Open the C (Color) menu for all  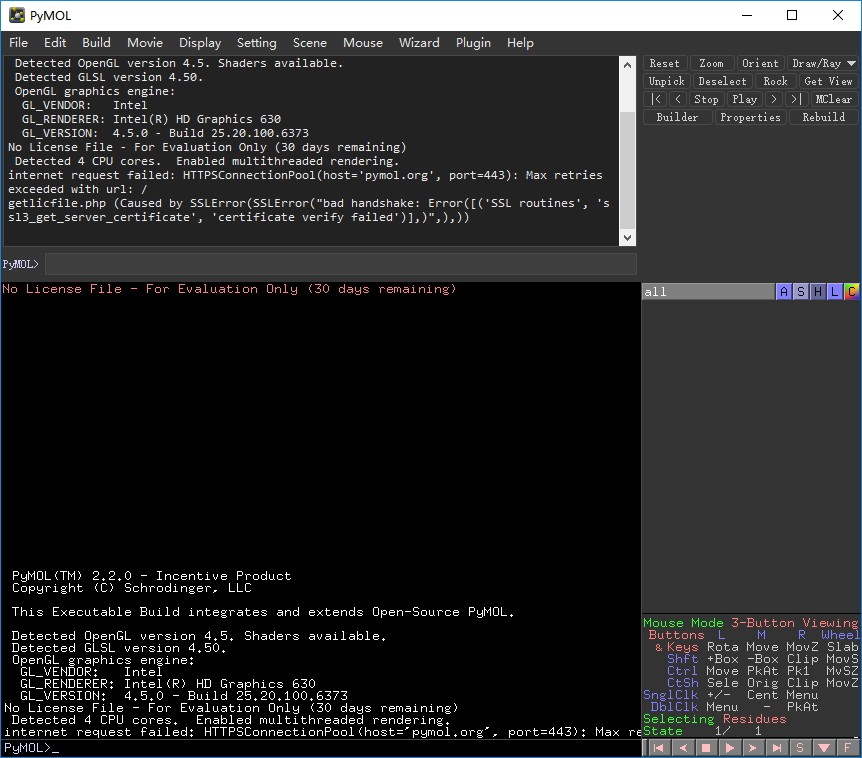852,292
